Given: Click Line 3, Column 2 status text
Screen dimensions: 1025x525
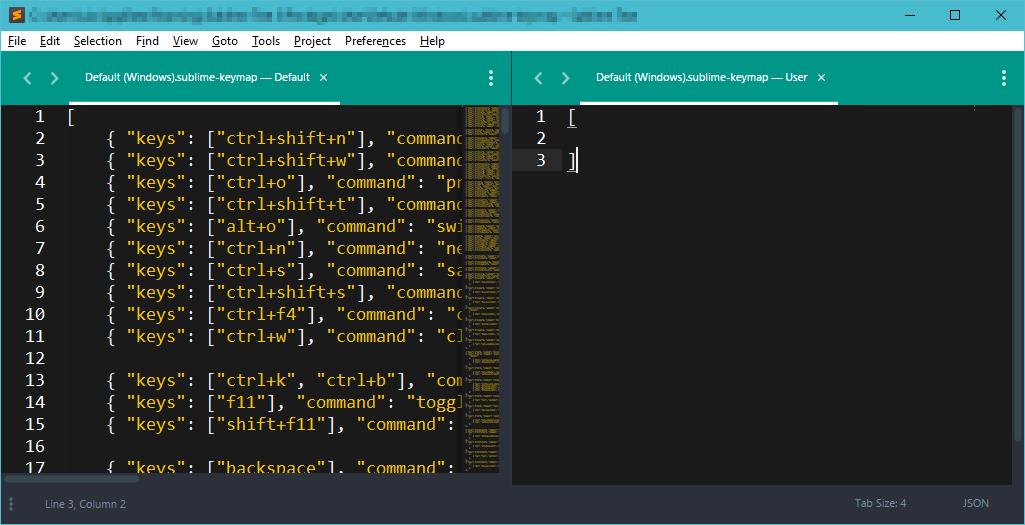Looking at the screenshot, I should [85, 503].
